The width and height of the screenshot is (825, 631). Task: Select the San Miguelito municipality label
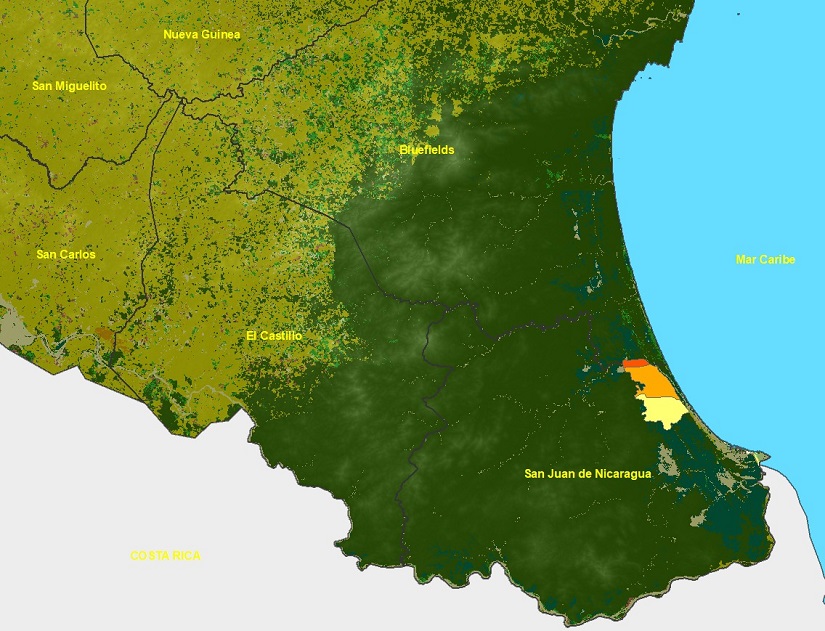(x=69, y=86)
